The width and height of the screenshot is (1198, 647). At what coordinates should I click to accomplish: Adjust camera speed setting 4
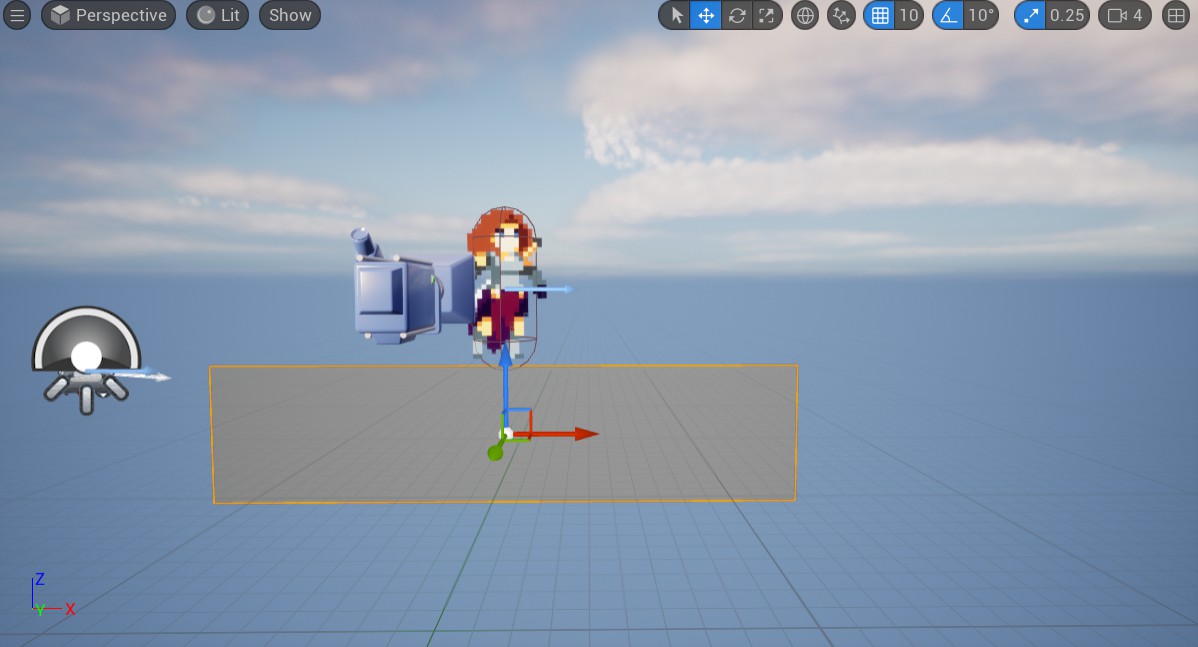coord(1125,15)
